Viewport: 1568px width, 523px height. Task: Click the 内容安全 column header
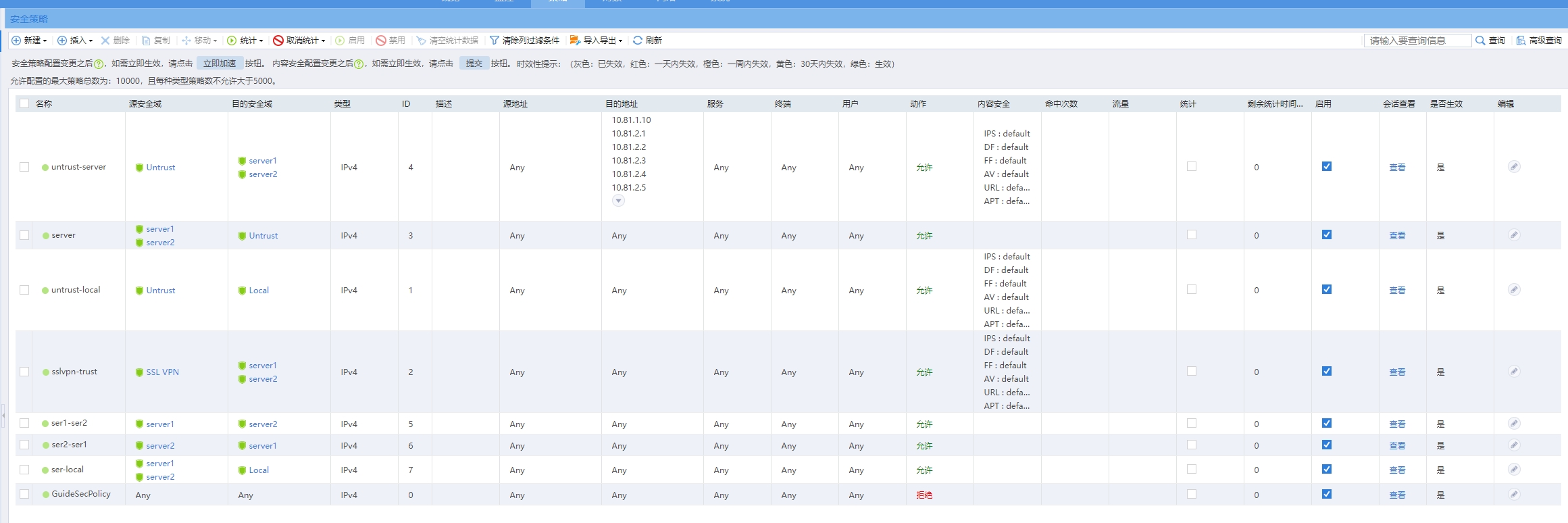click(994, 104)
